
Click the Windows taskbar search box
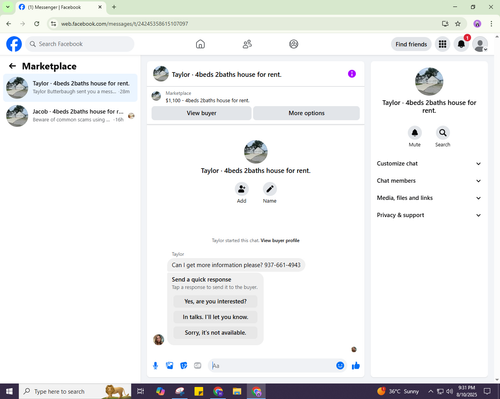tap(75, 391)
